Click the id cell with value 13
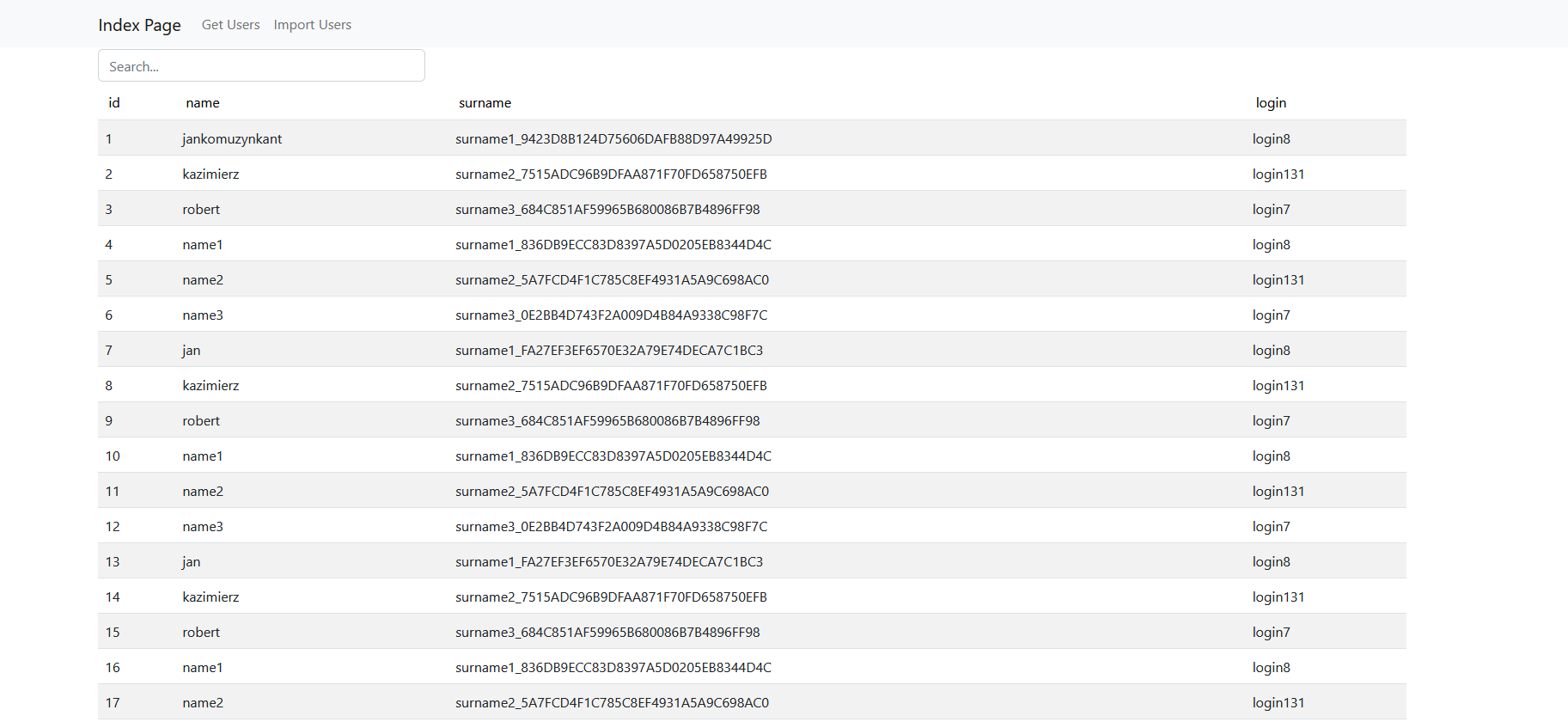This screenshot has width=1568, height=722. click(x=113, y=562)
